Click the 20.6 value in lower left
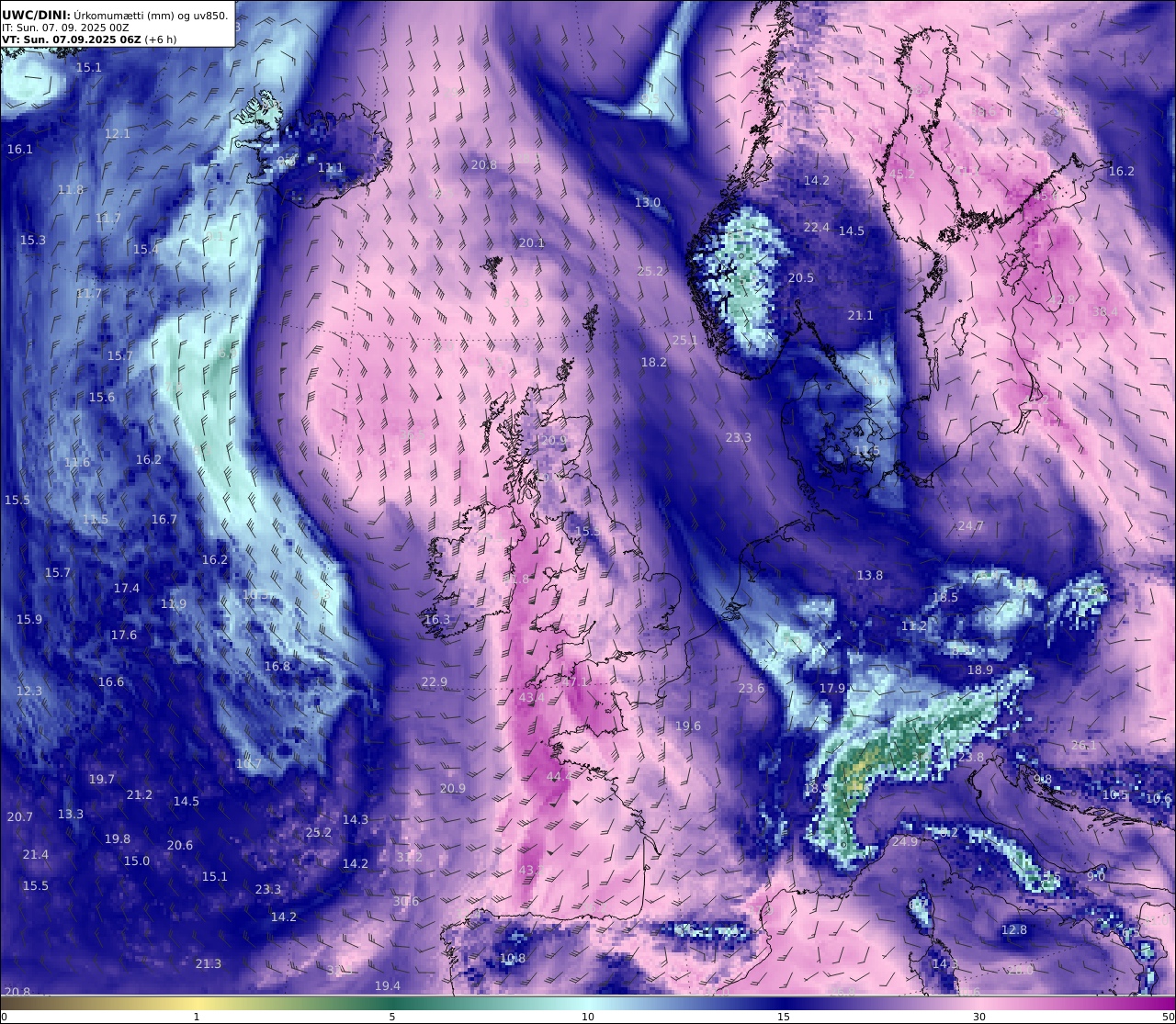 [180, 845]
